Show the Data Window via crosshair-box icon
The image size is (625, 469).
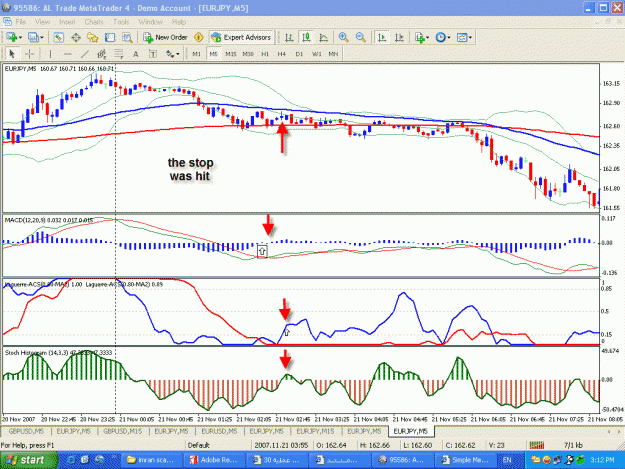click(x=76, y=37)
